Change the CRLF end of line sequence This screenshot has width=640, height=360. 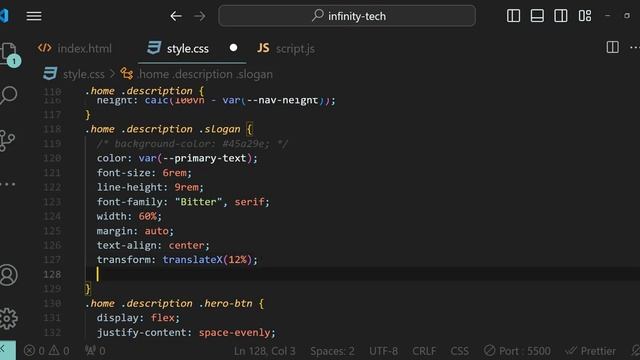click(424, 351)
